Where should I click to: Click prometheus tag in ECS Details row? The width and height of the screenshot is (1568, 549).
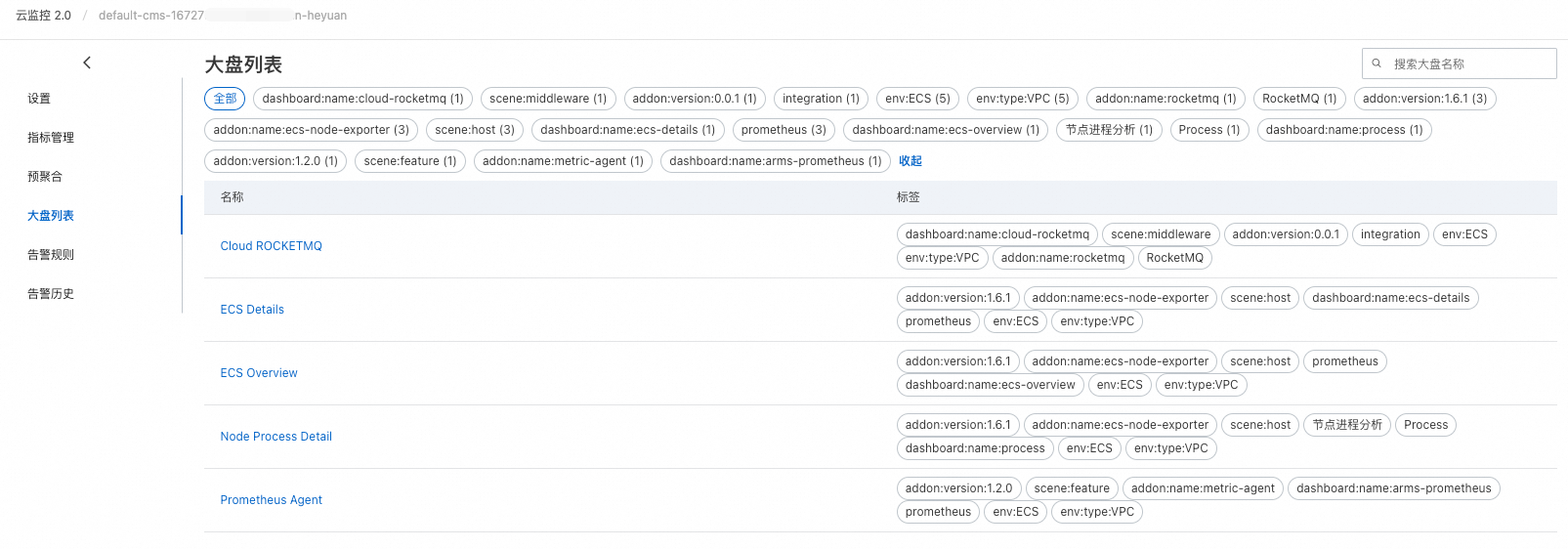tap(938, 321)
